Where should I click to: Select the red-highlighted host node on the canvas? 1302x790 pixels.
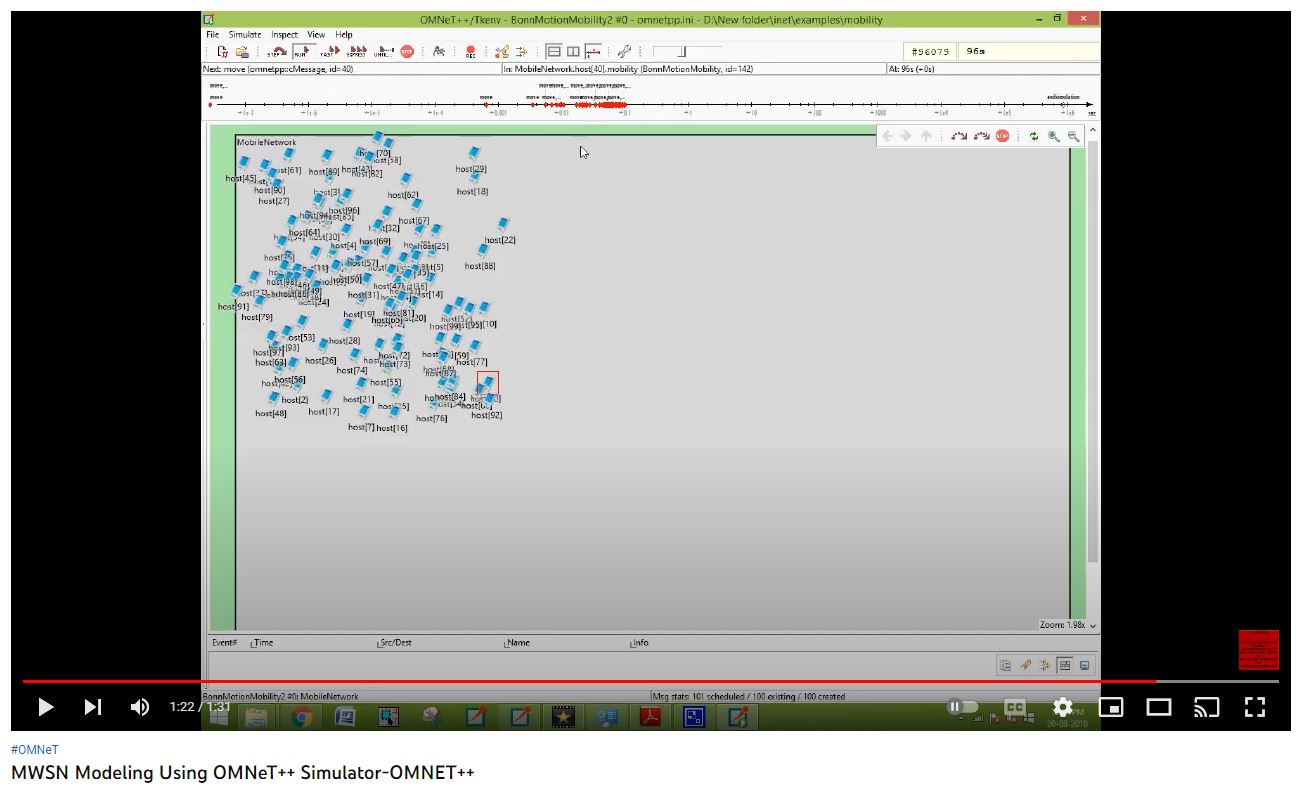pyautogui.click(x=488, y=383)
